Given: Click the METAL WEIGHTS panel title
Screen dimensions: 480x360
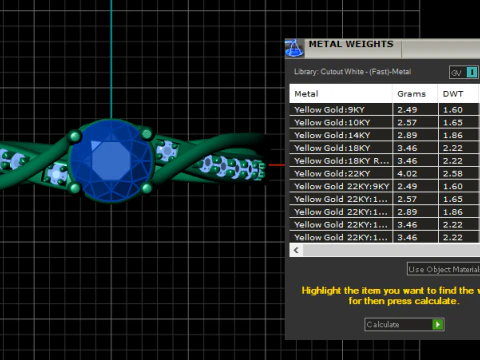Looking at the screenshot, I should (x=351, y=44).
